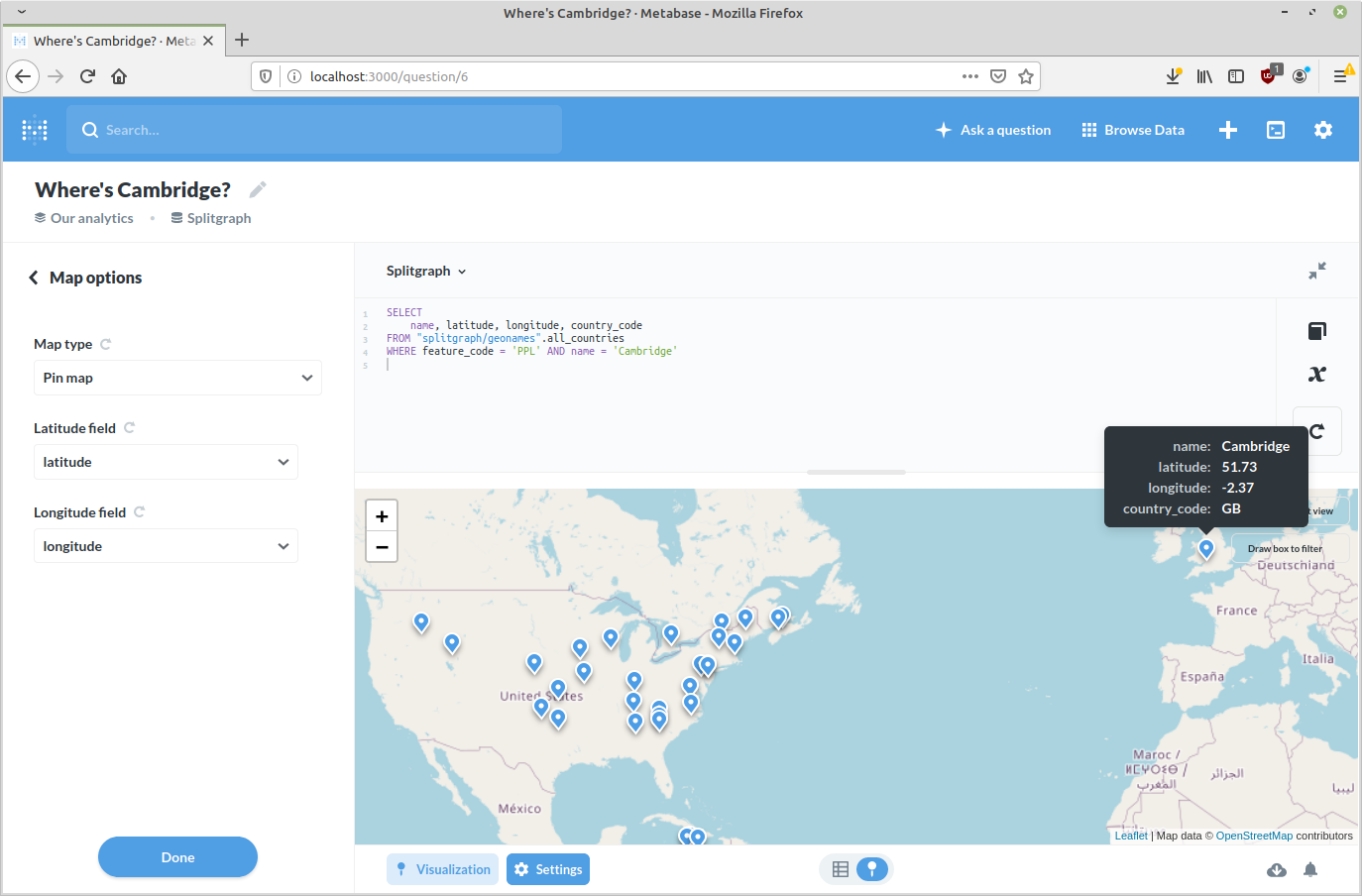
Task: Close the Where's Cambridge browser tab
Action: click(208, 41)
